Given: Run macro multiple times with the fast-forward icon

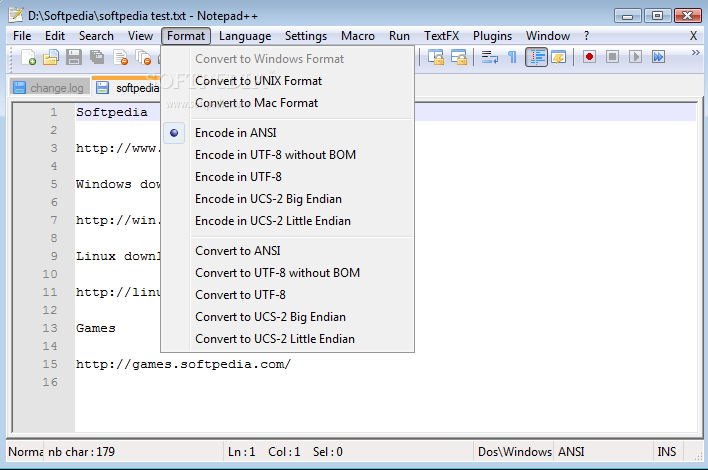Looking at the screenshot, I should pyautogui.click(x=658, y=57).
